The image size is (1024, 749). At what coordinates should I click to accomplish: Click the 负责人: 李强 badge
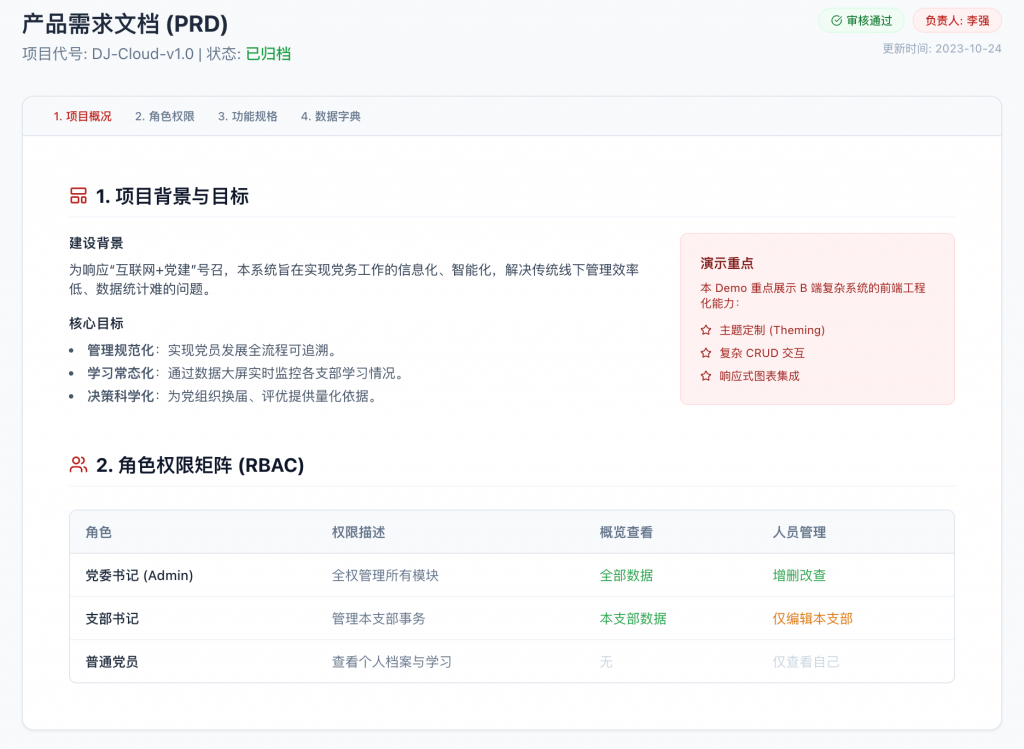pos(957,20)
